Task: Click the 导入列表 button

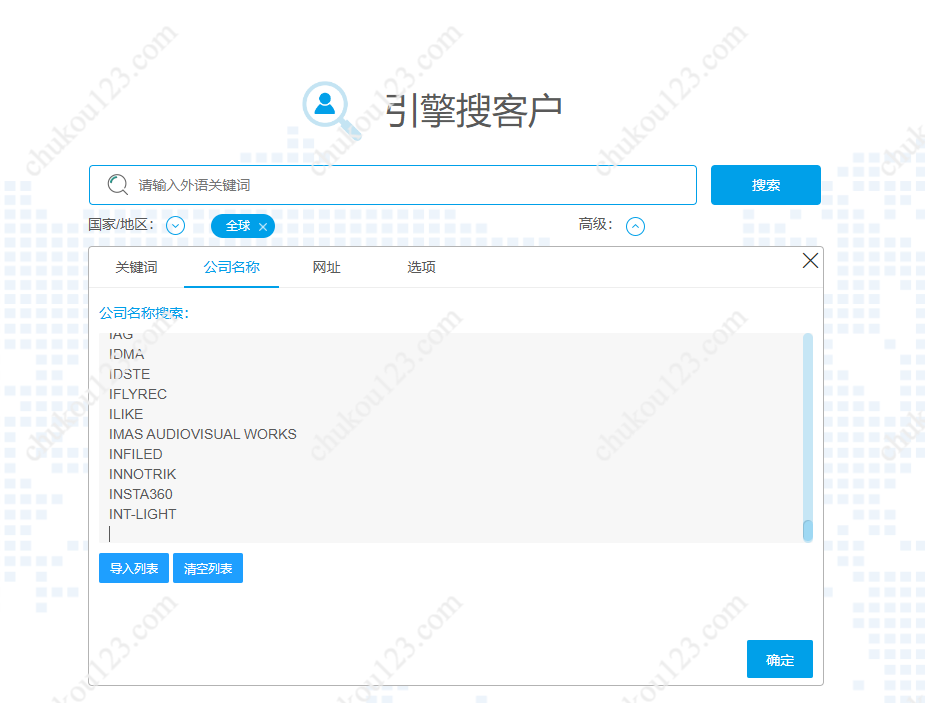Action: [x=134, y=568]
